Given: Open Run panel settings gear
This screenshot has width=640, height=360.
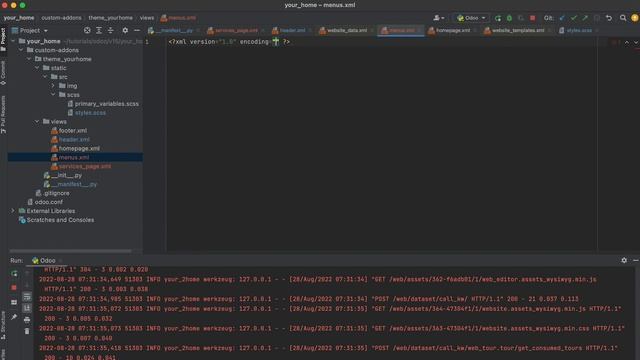Looking at the screenshot, I should [x=624, y=260].
